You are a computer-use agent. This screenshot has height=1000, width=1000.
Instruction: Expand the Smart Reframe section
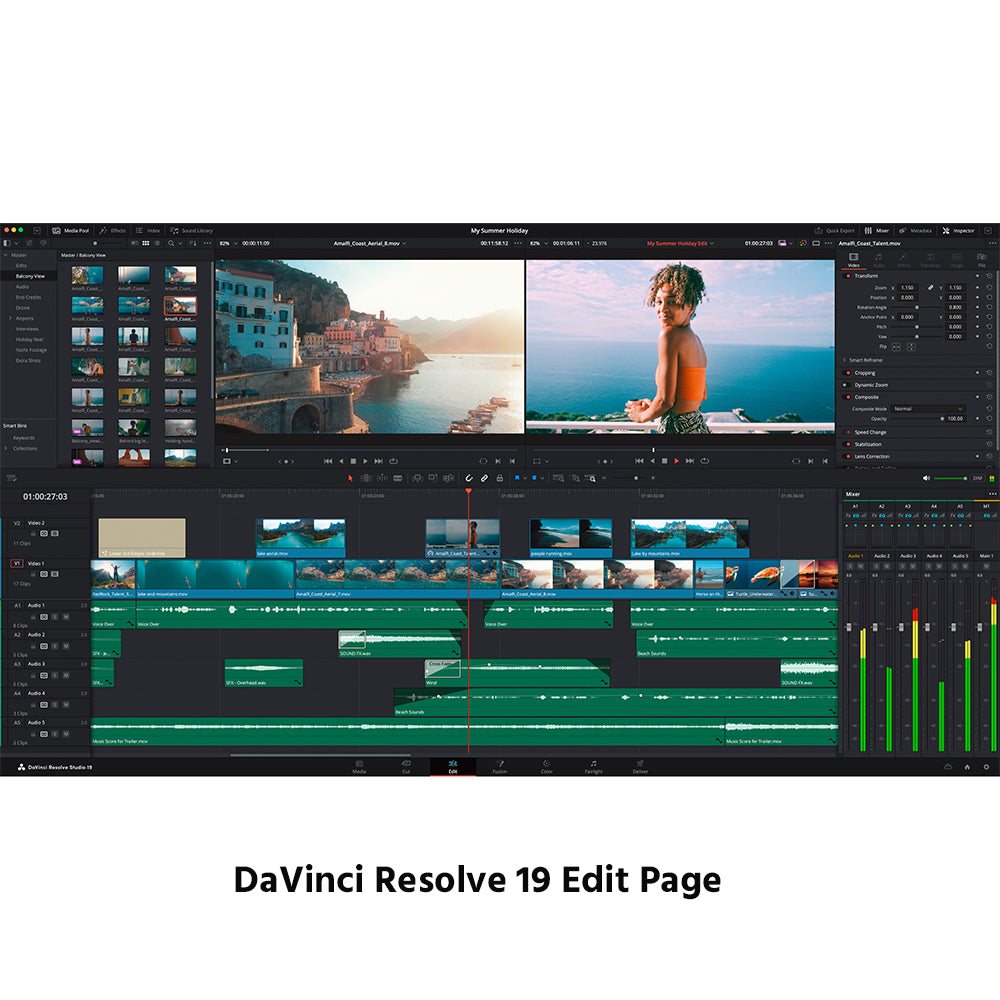click(x=845, y=360)
